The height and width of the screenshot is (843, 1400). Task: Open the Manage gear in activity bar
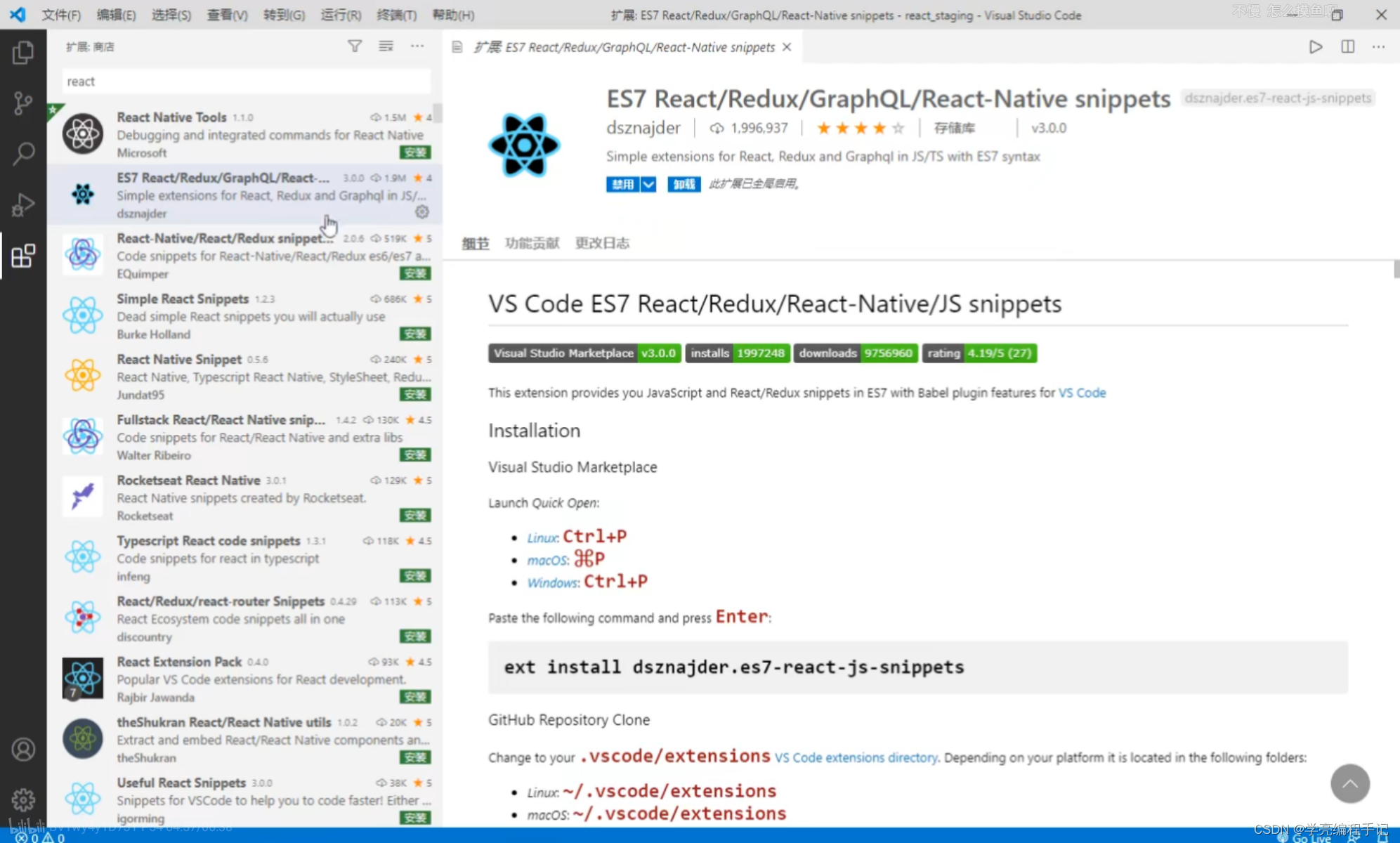coord(23,799)
